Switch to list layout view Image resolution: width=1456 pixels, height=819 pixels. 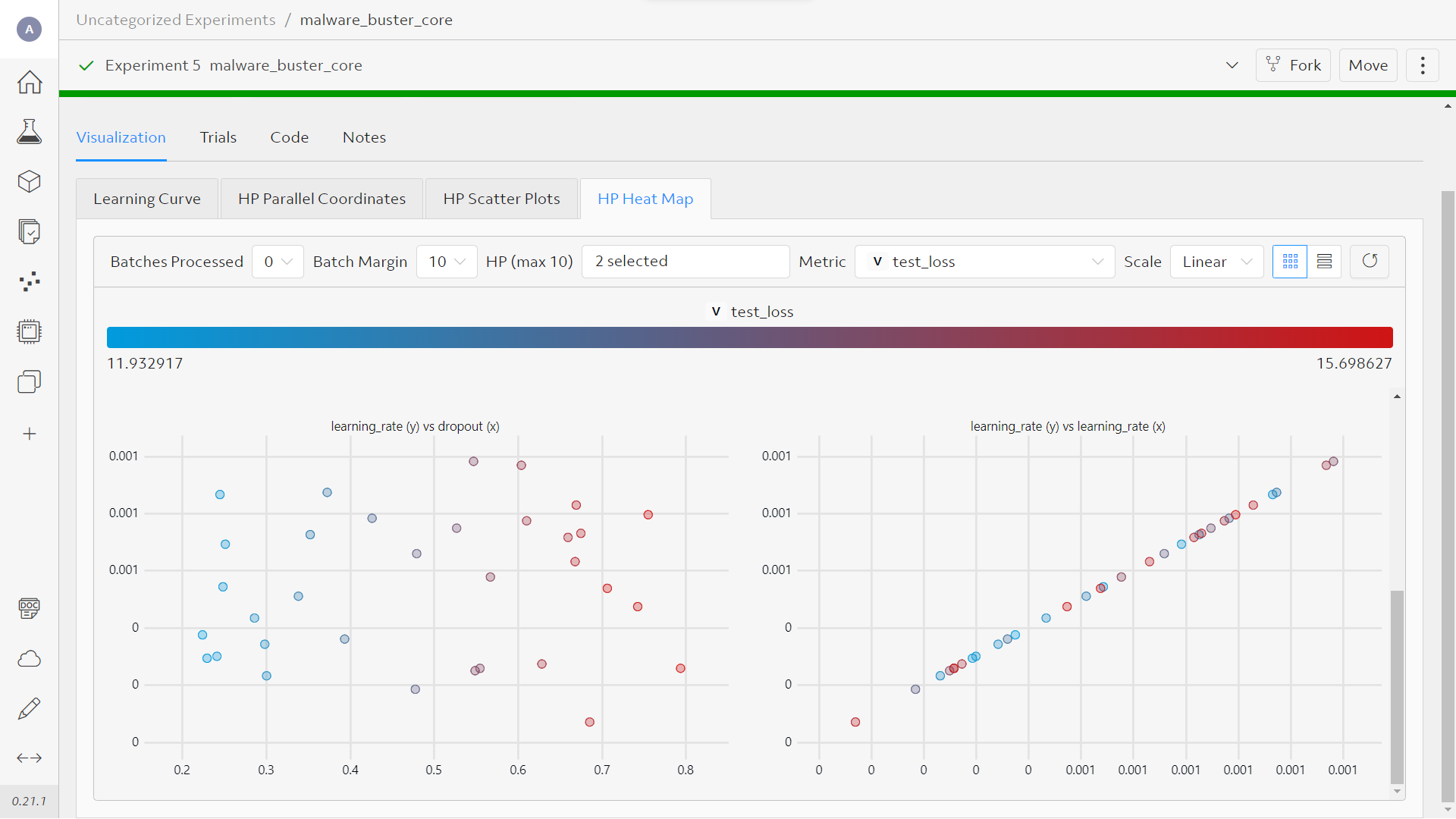pos(1324,262)
